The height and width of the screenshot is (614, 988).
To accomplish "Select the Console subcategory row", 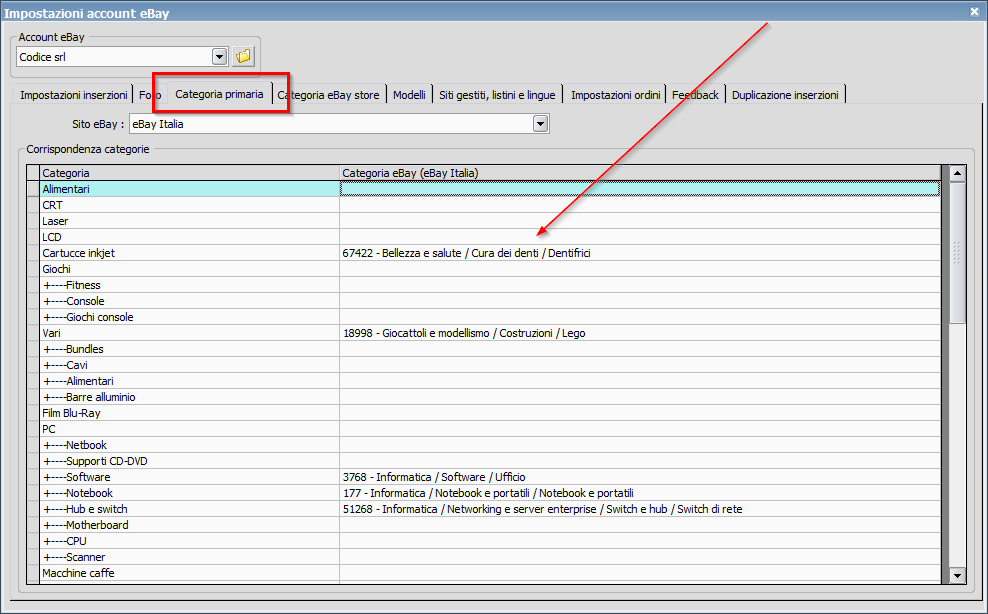I will click(x=190, y=301).
